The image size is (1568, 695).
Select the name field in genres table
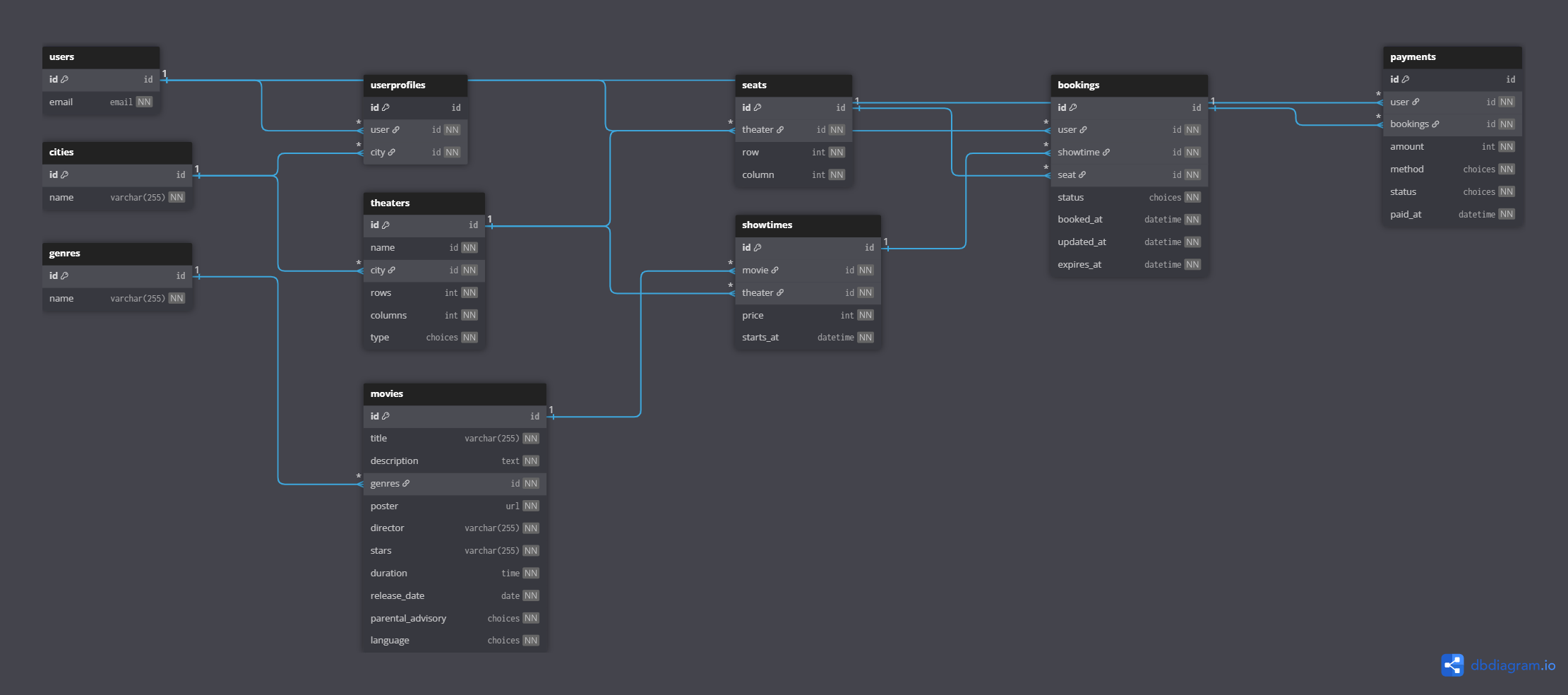117,299
